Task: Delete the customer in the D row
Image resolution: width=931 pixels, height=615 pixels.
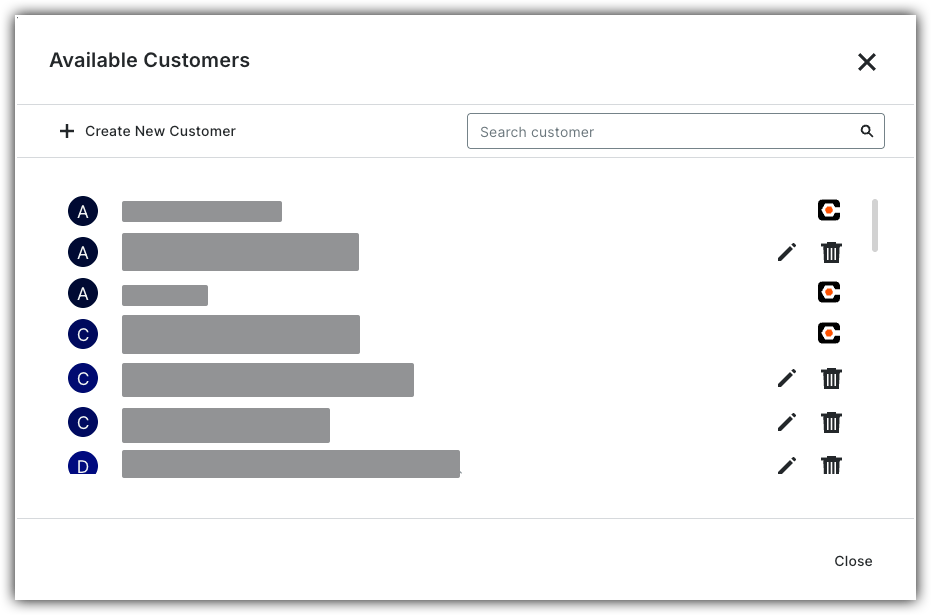Action: pyautogui.click(x=831, y=465)
